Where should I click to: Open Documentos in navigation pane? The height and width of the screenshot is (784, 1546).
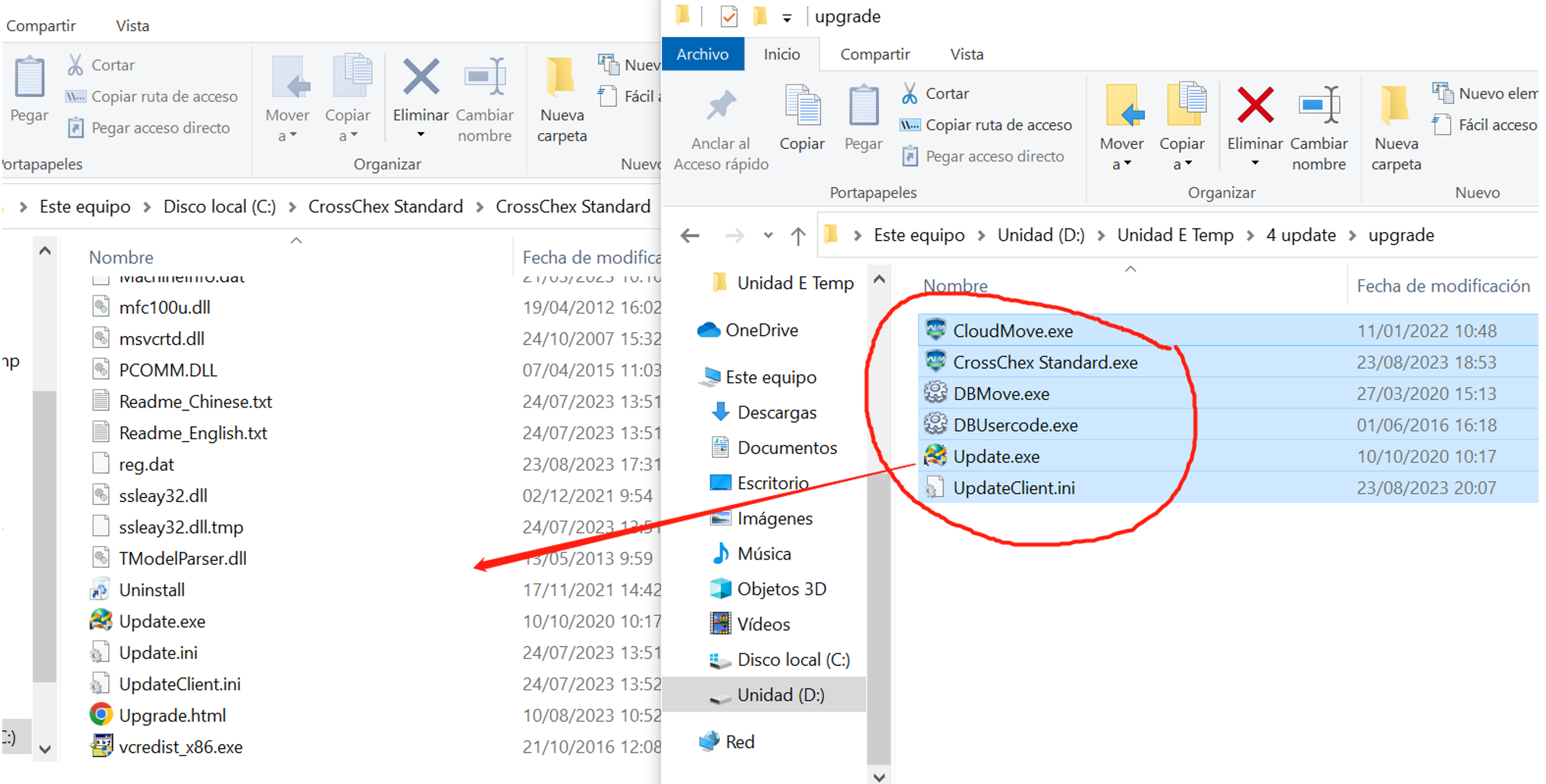(774, 448)
